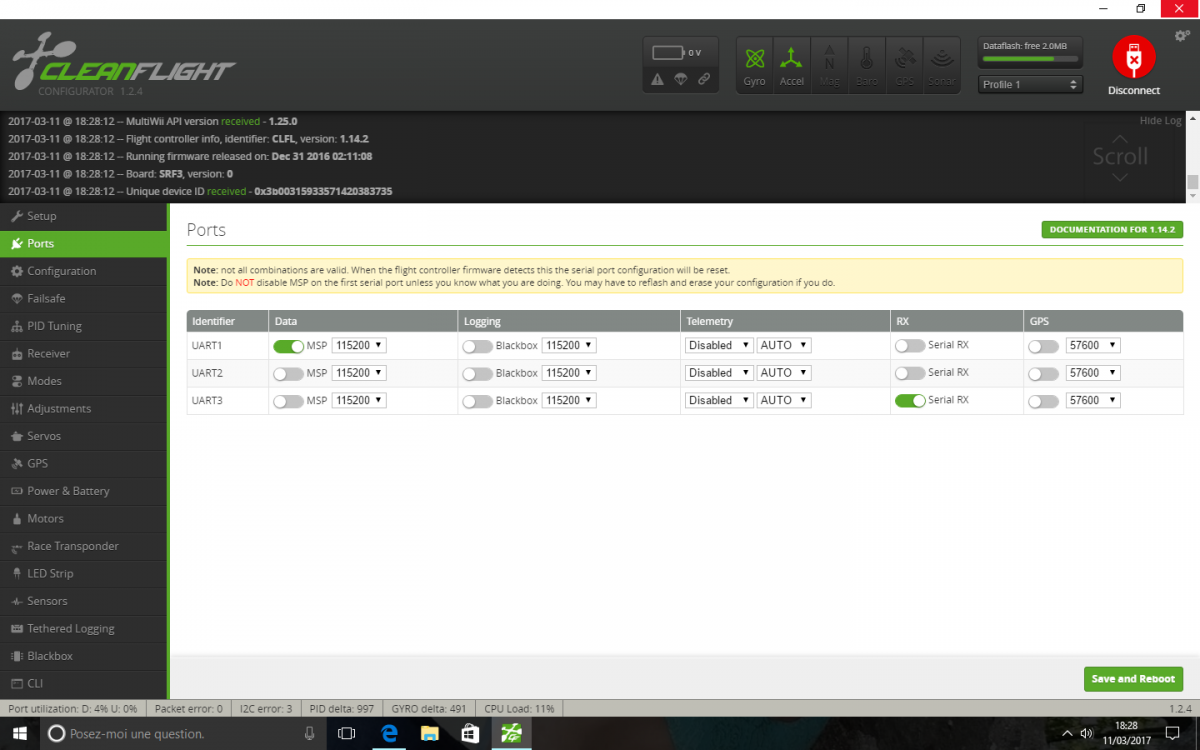Enable Blackbox logging on UART2

tap(477, 374)
